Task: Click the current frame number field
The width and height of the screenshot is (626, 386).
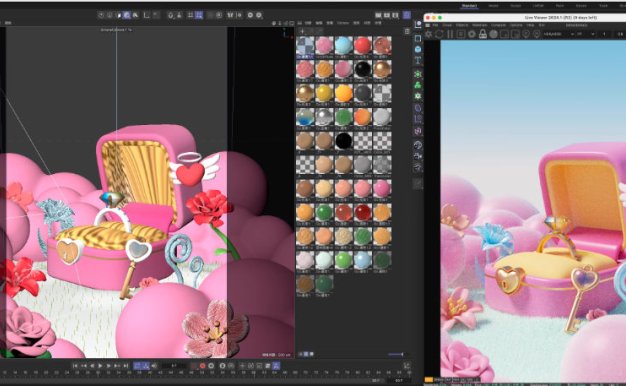Action: click(x=174, y=366)
